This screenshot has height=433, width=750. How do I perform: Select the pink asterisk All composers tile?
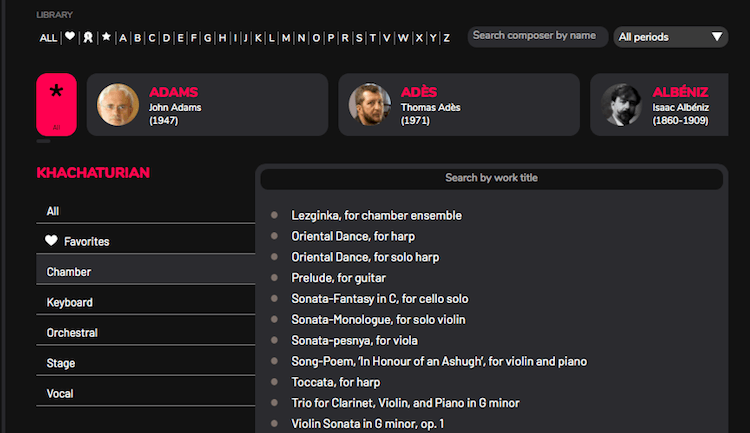56,104
